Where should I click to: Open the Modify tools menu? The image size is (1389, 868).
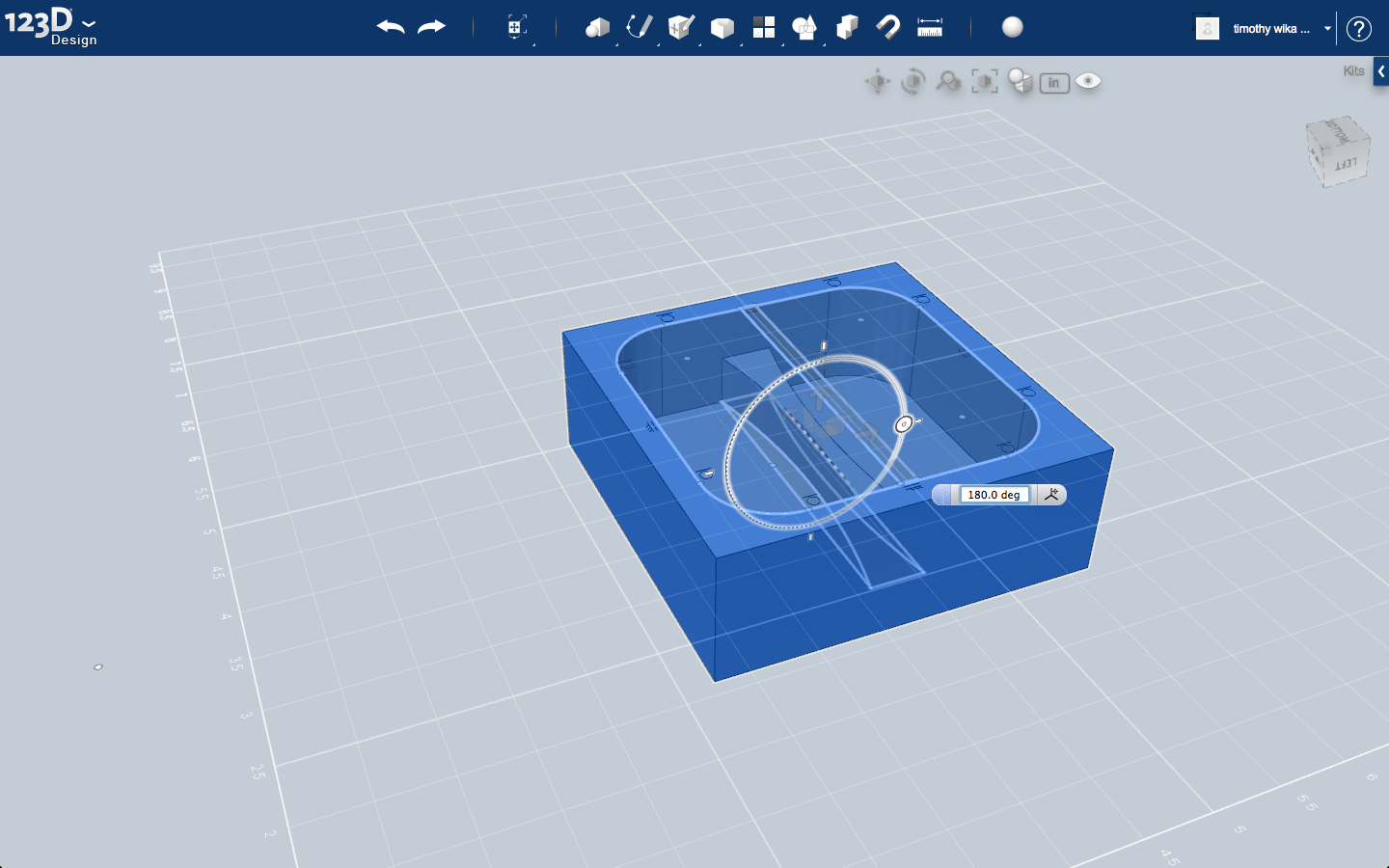722,28
